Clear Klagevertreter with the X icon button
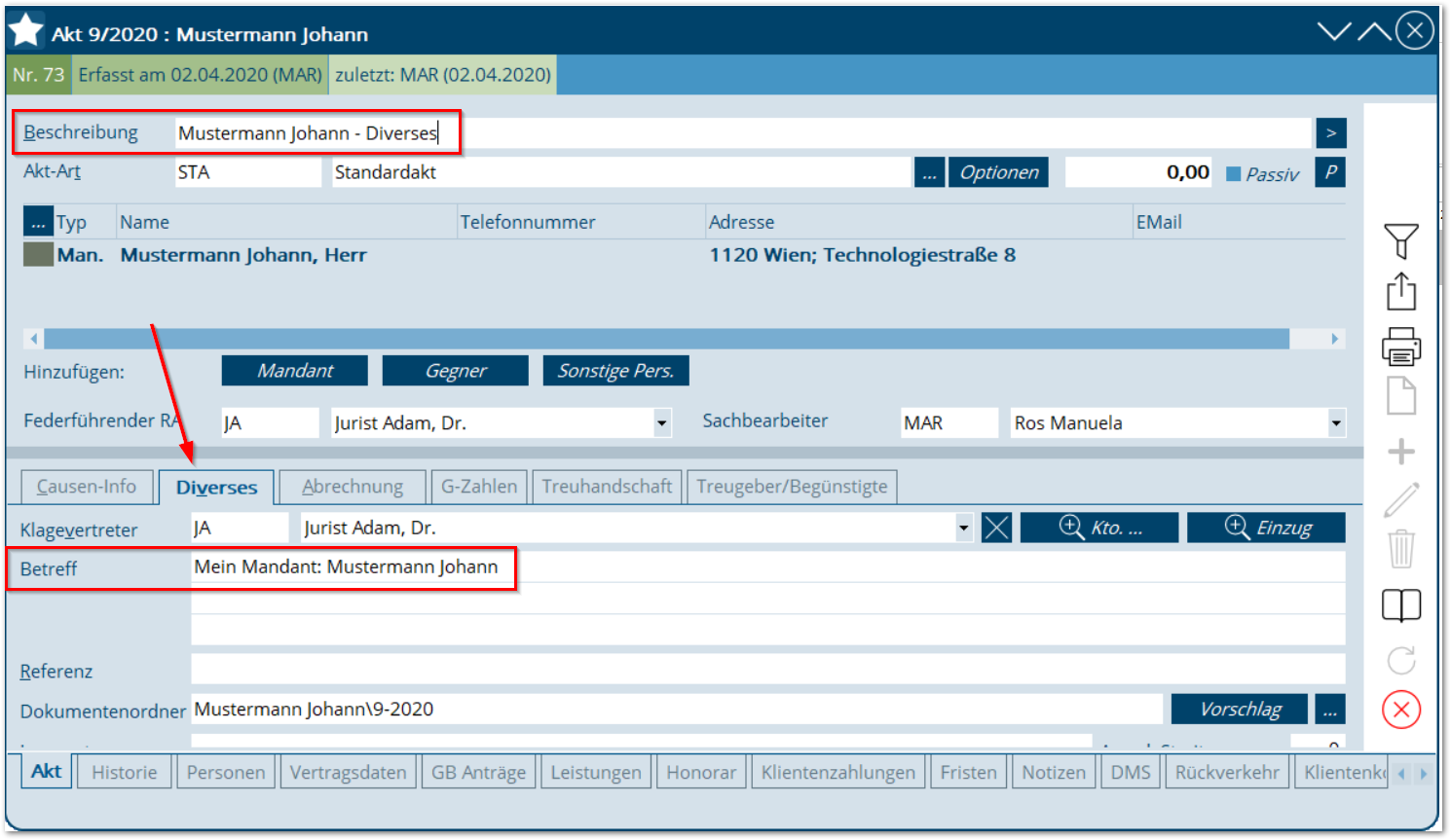 click(x=997, y=528)
